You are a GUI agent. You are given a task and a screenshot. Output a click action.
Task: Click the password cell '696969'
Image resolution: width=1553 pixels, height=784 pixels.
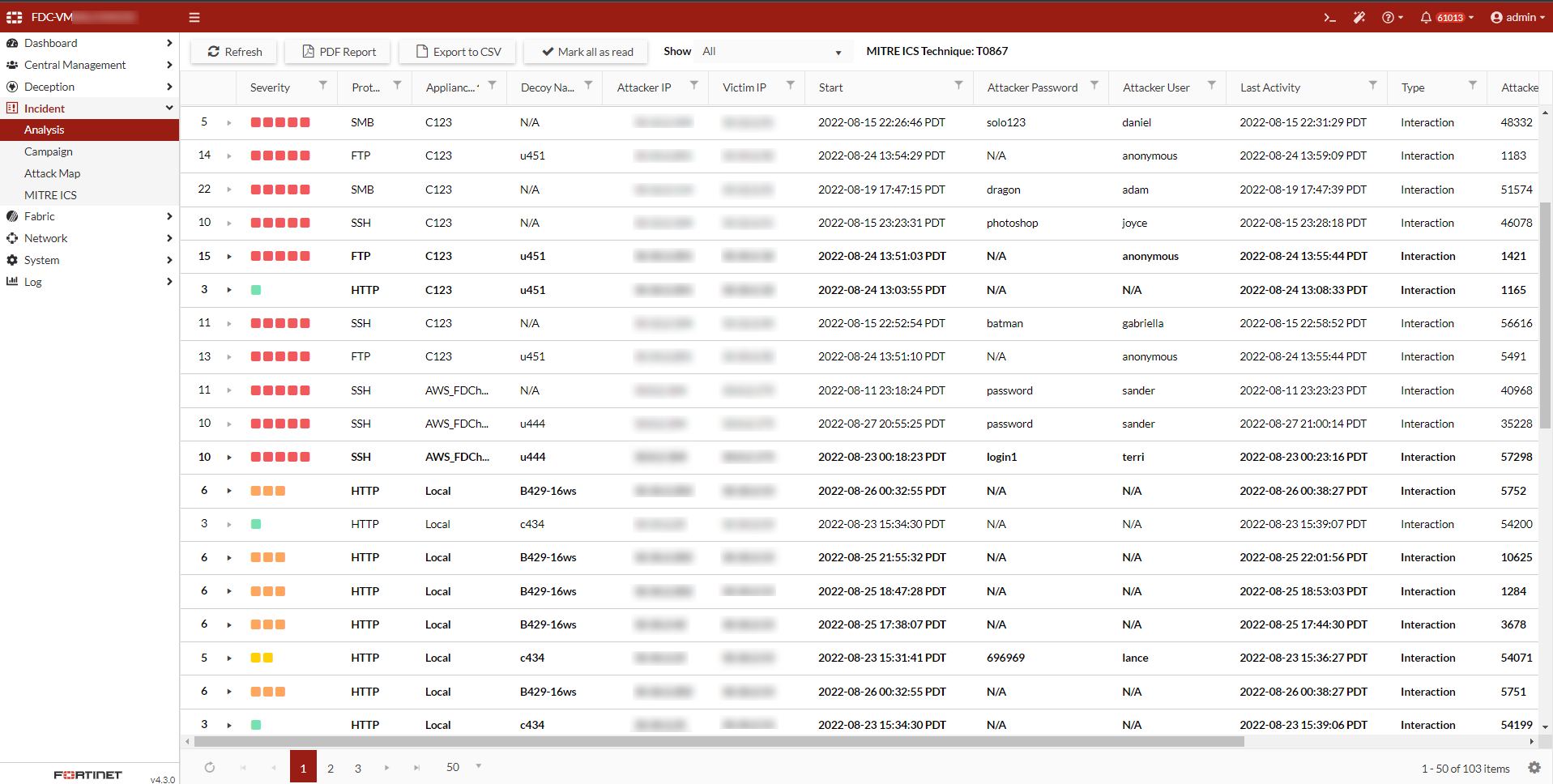click(x=1005, y=658)
